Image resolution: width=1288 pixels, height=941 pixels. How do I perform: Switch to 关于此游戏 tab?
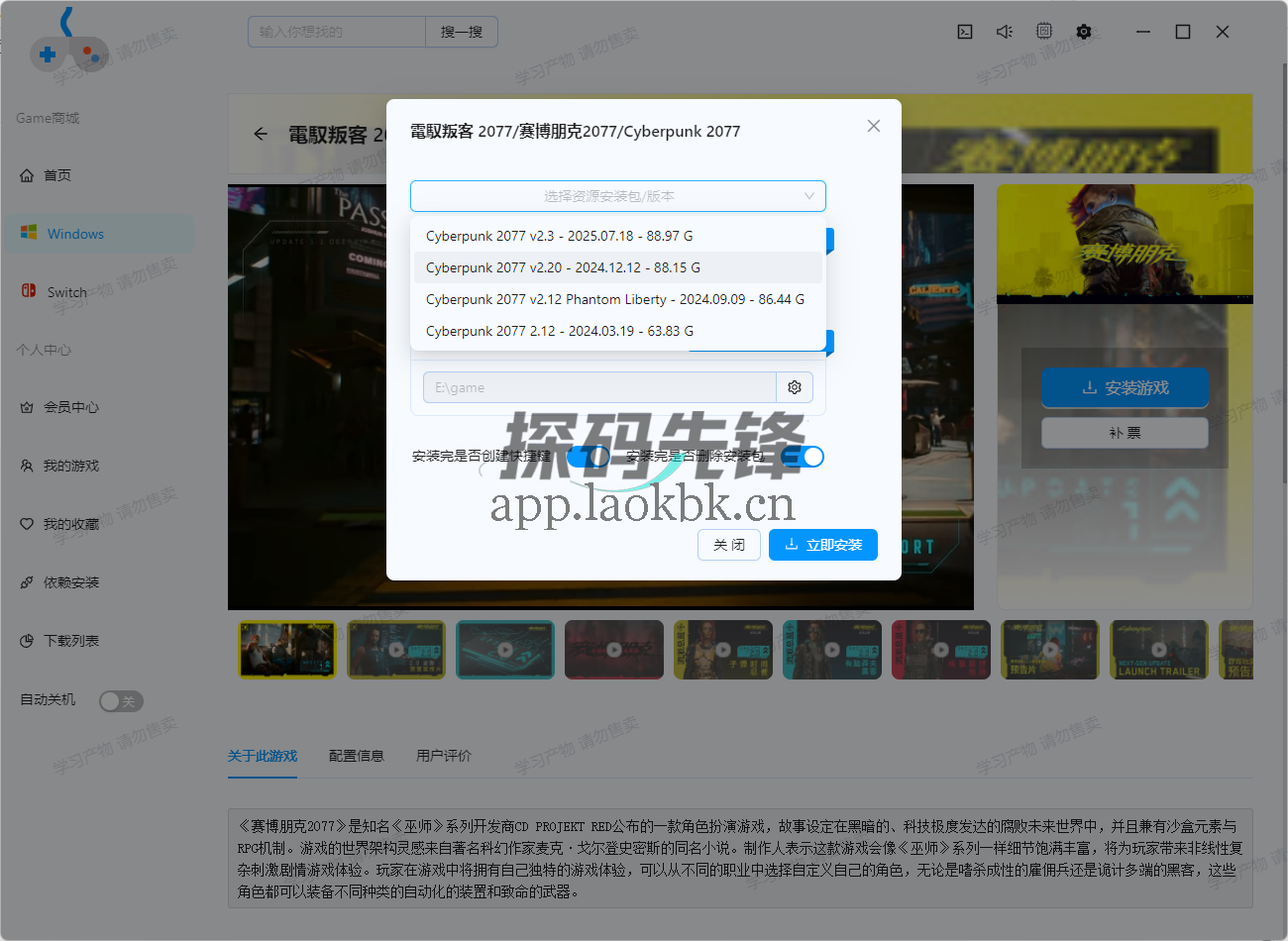tap(263, 756)
